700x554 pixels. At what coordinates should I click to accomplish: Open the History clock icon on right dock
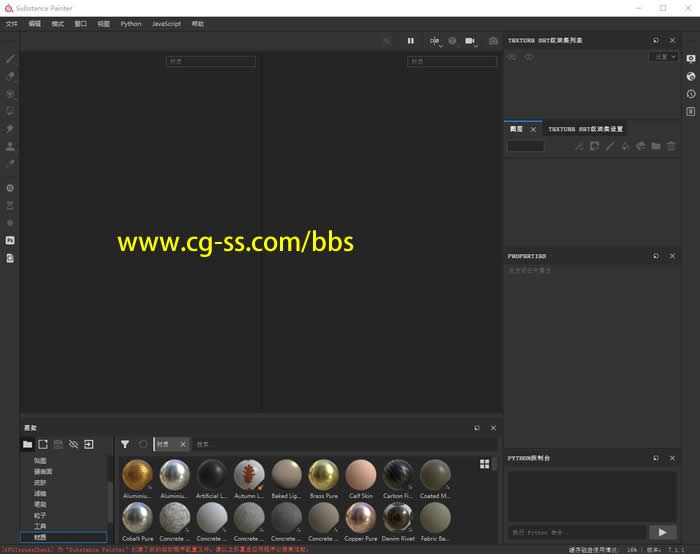690,94
